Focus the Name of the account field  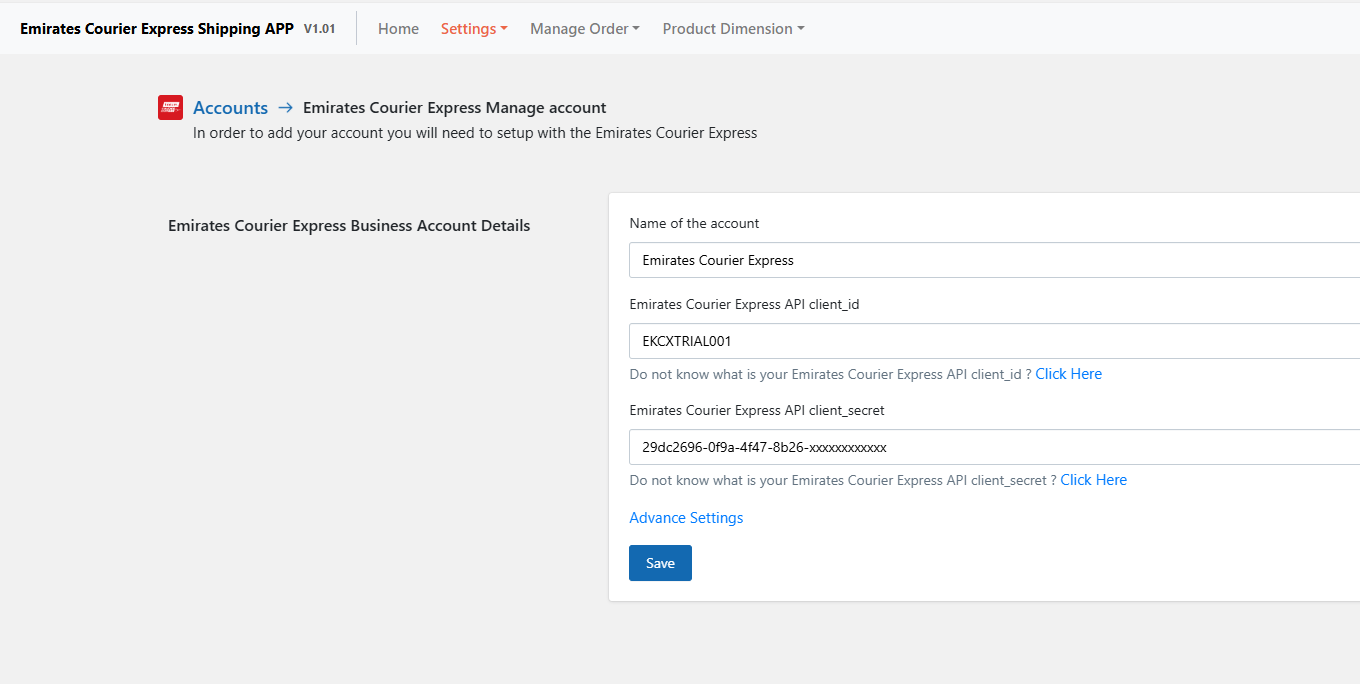tap(994, 260)
